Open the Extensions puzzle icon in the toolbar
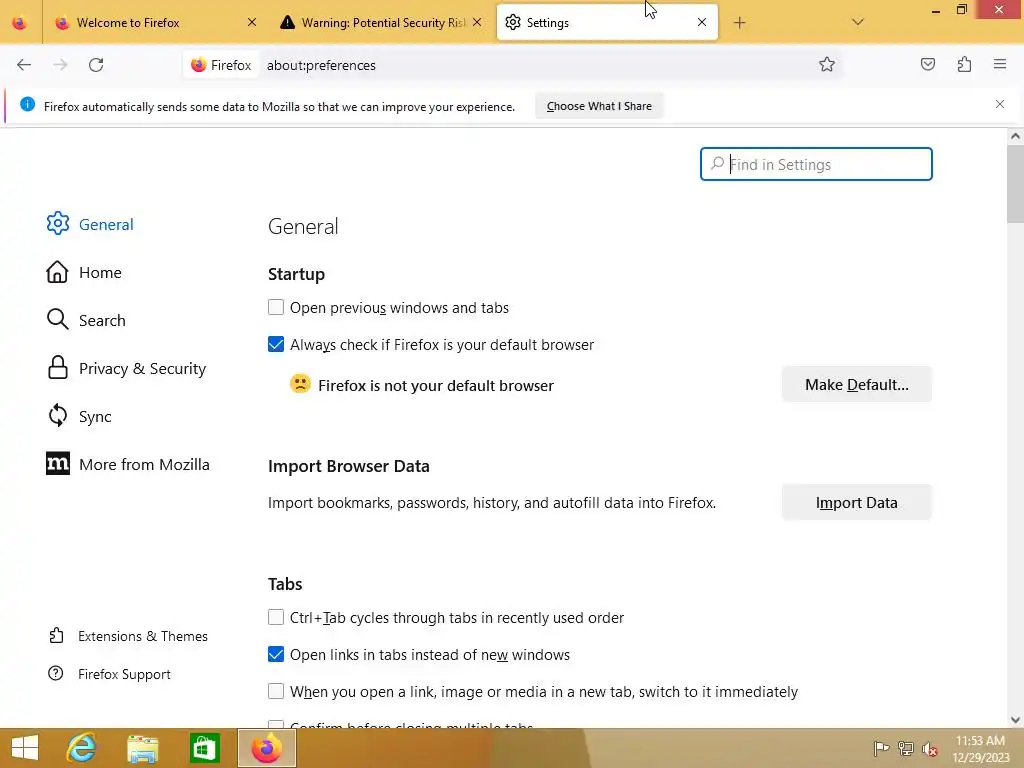This screenshot has width=1024, height=768. coord(964,64)
